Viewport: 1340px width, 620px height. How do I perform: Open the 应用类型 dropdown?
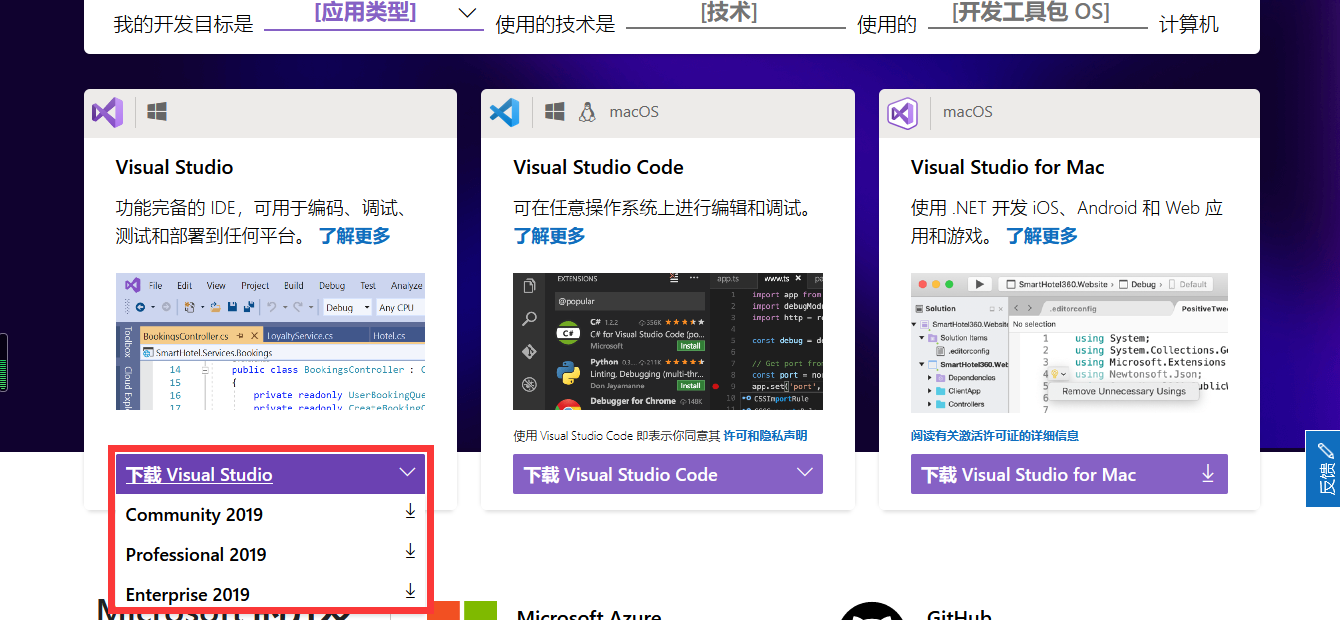click(x=374, y=14)
